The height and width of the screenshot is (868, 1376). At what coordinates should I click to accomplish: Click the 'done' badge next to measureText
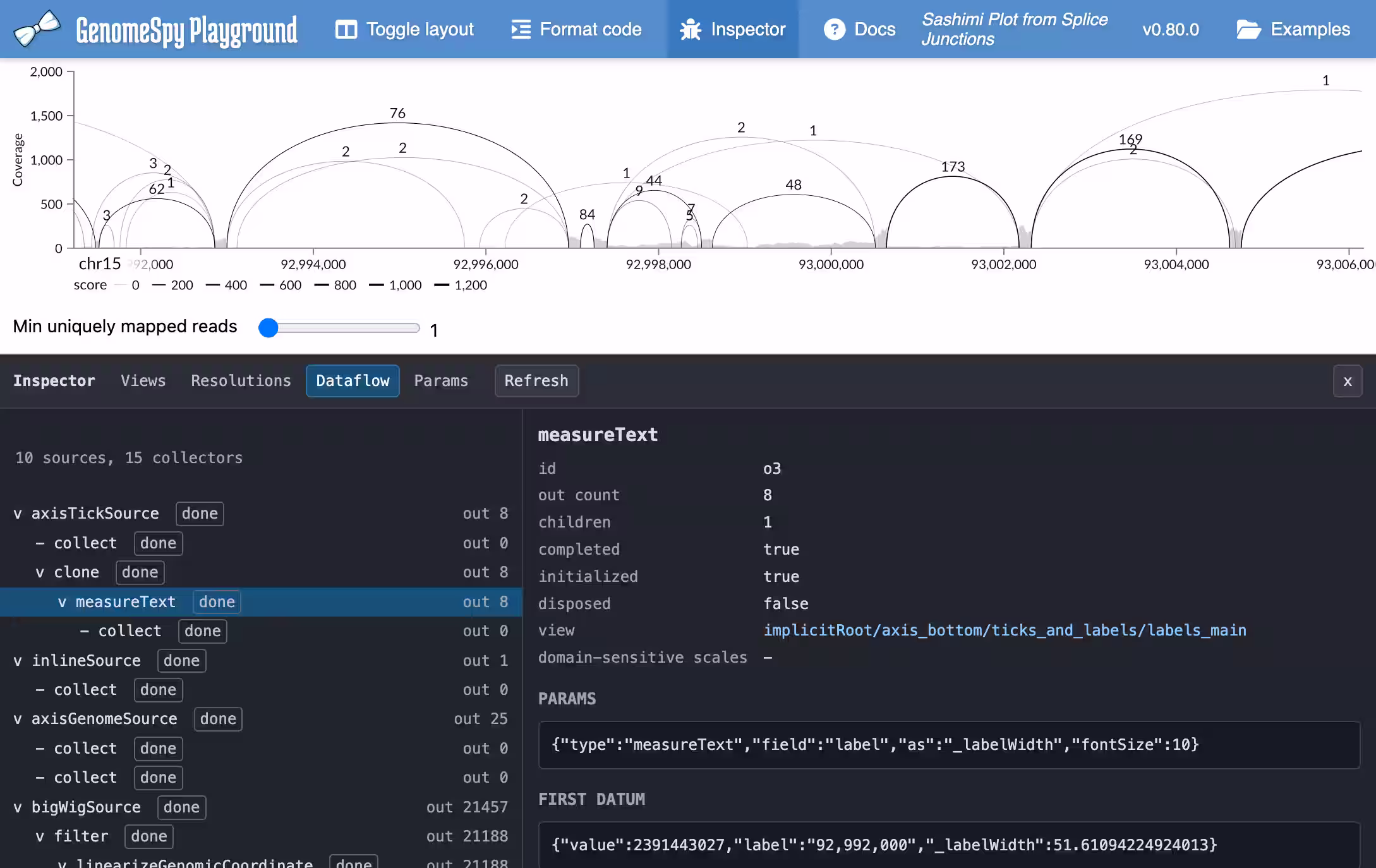click(217, 602)
